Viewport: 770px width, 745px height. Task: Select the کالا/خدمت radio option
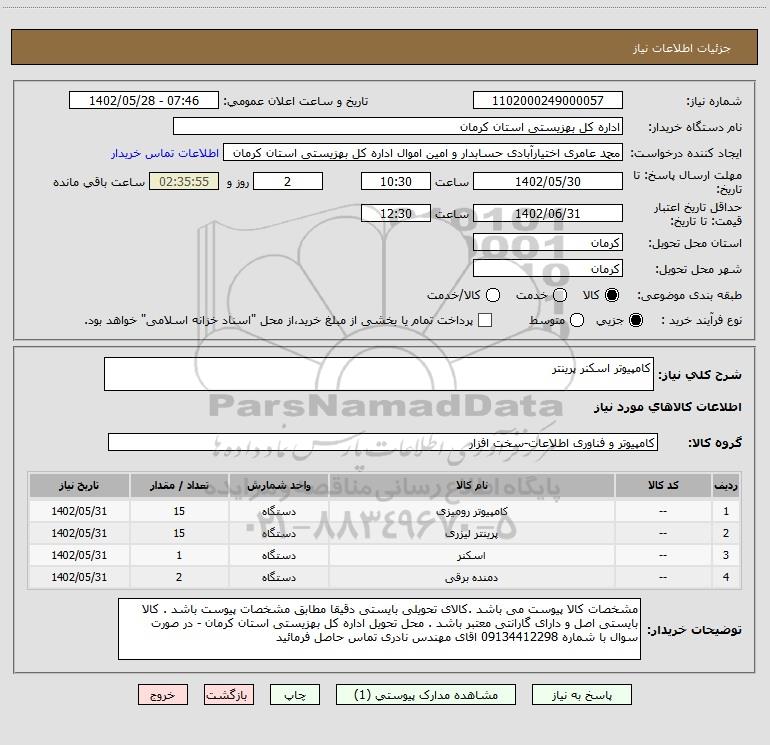coord(493,295)
